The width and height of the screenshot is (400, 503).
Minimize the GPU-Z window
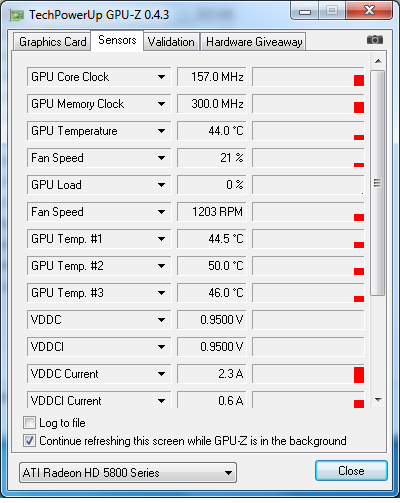(x=305, y=11)
